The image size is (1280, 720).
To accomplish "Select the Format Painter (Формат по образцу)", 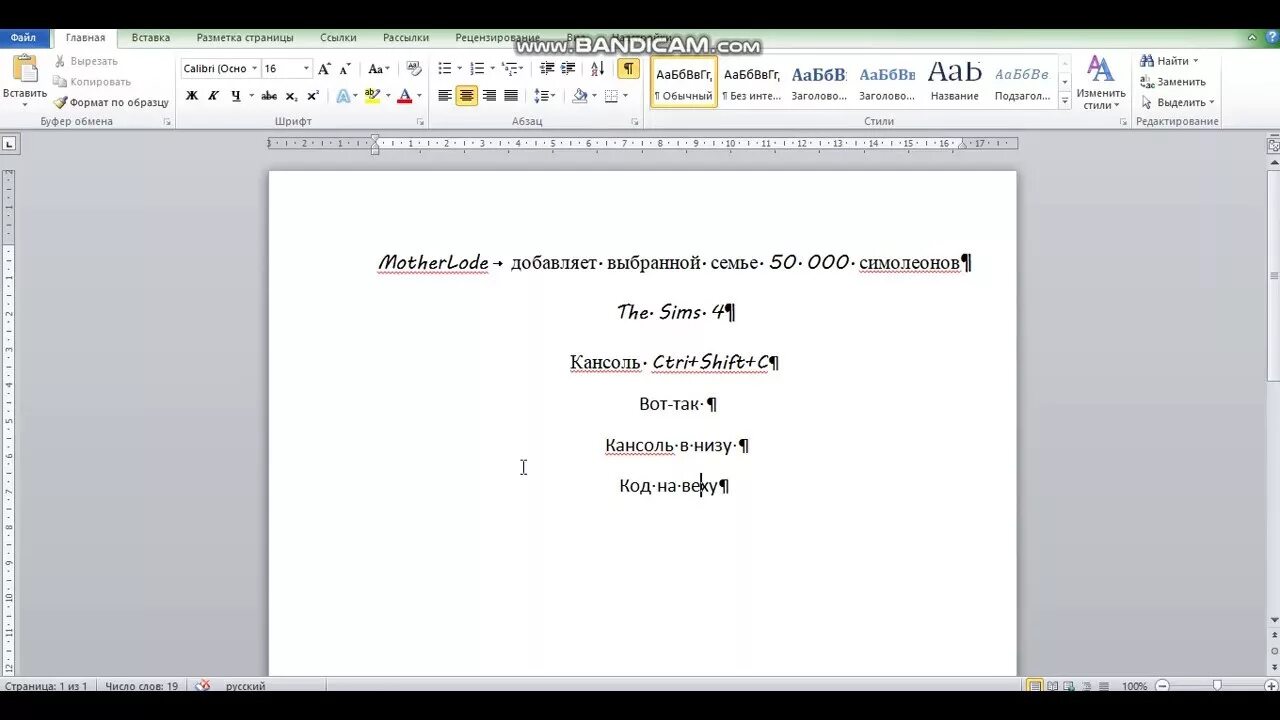I will tap(112, 102).
